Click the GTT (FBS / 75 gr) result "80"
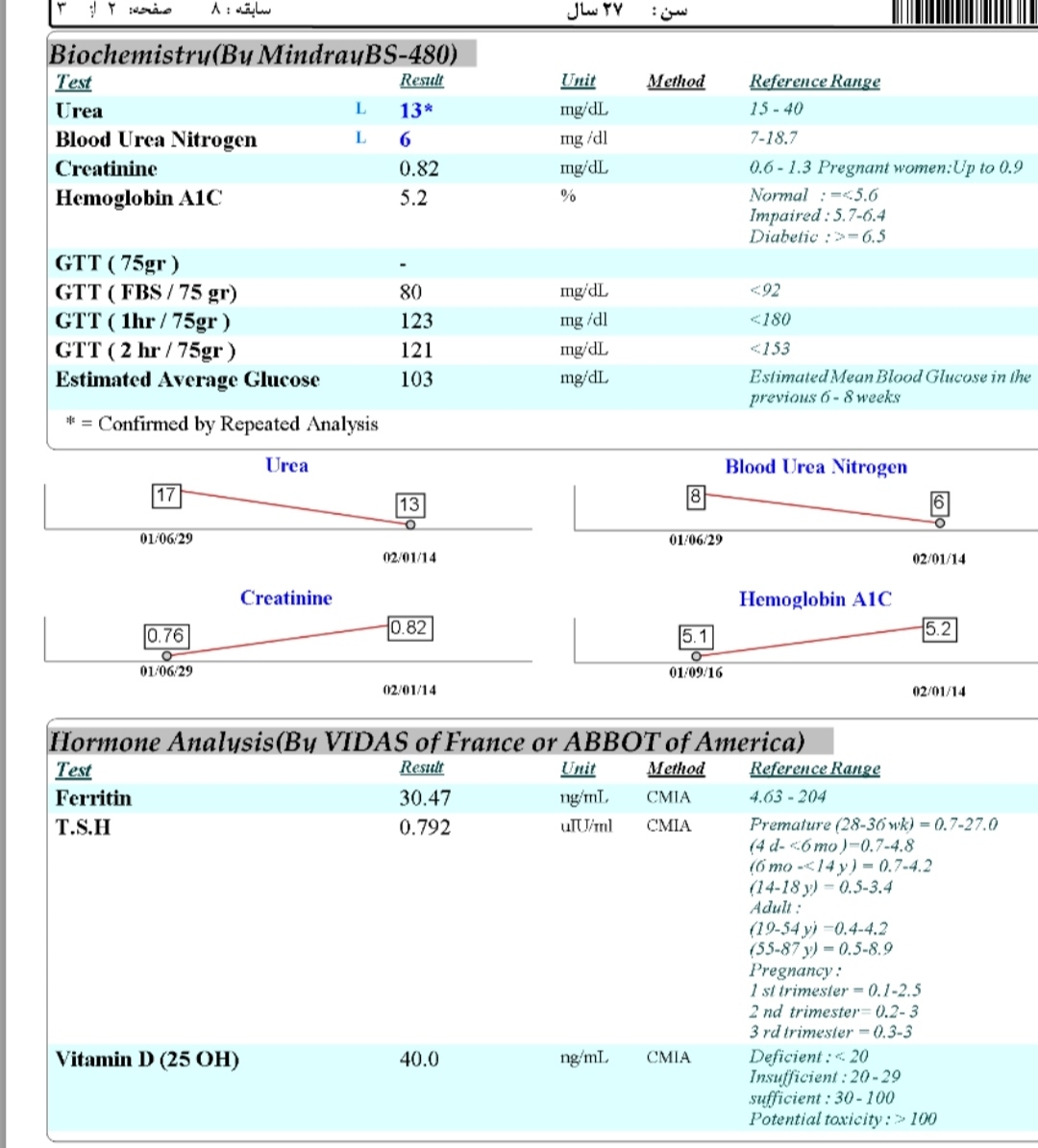 (x=410, y=292)
